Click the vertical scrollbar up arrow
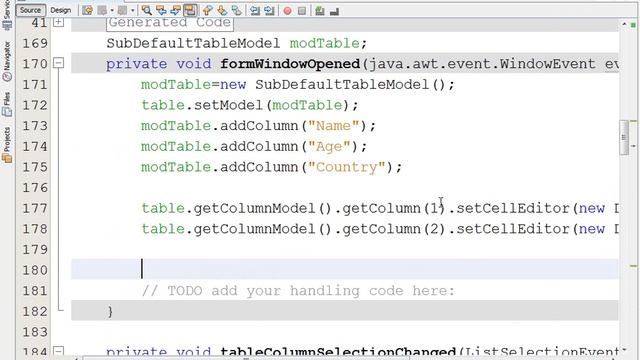The image size is (640, 360). click(x=624, y=24)
